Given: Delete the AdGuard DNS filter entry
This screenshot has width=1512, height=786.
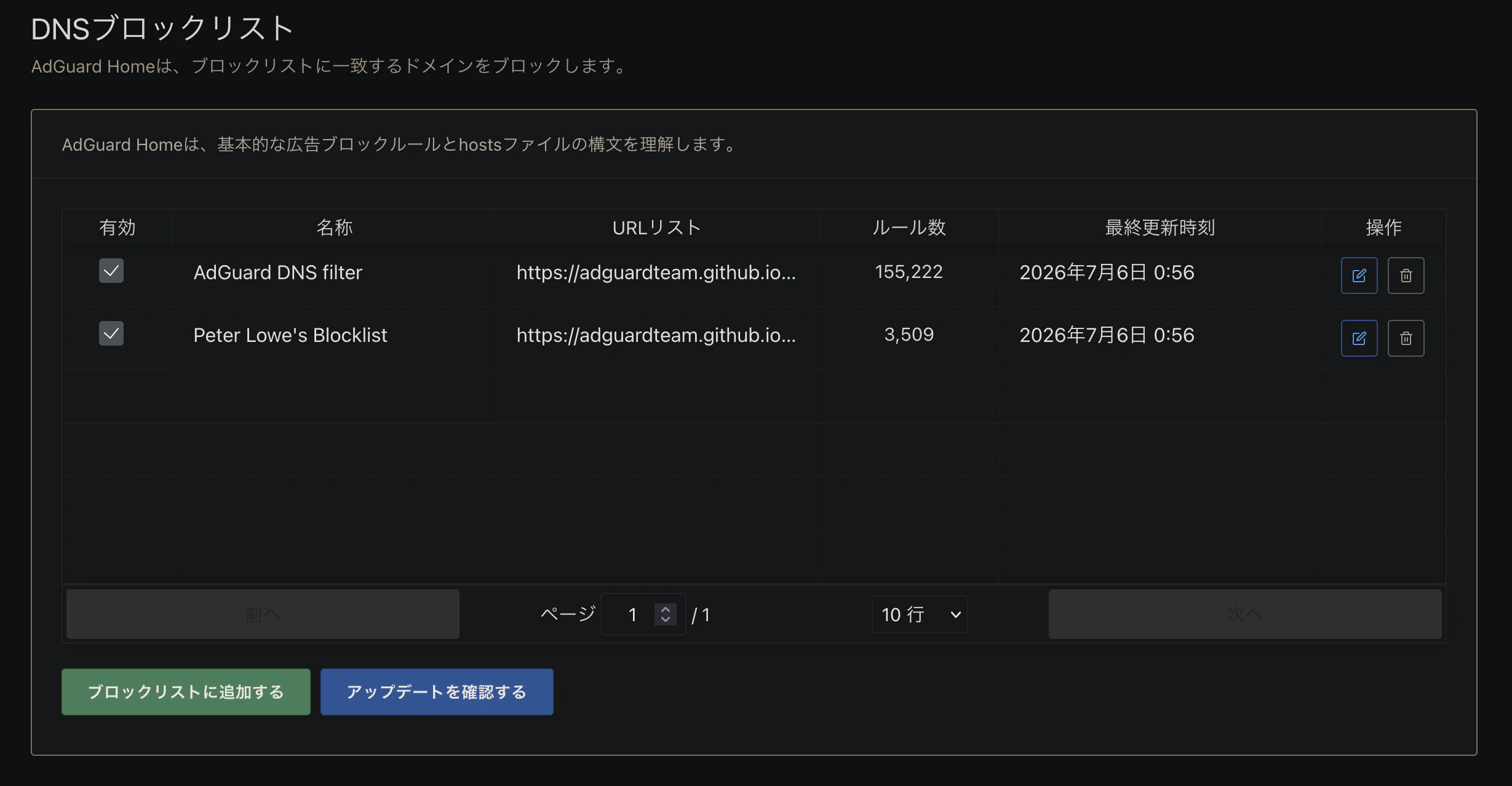Looking at the screenshot, I should (1406, 276).
